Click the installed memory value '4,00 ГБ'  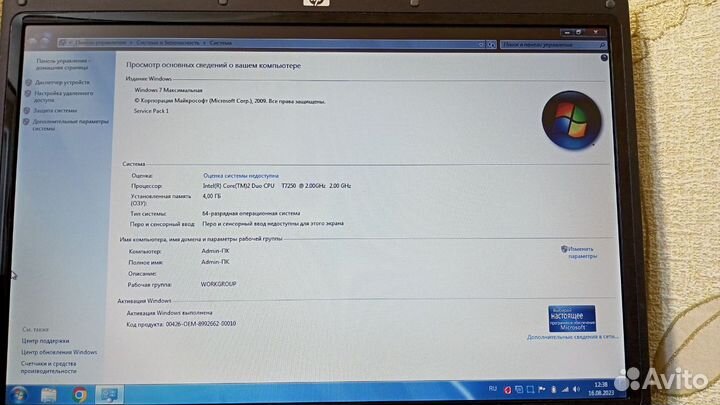(x=212, y=196)
